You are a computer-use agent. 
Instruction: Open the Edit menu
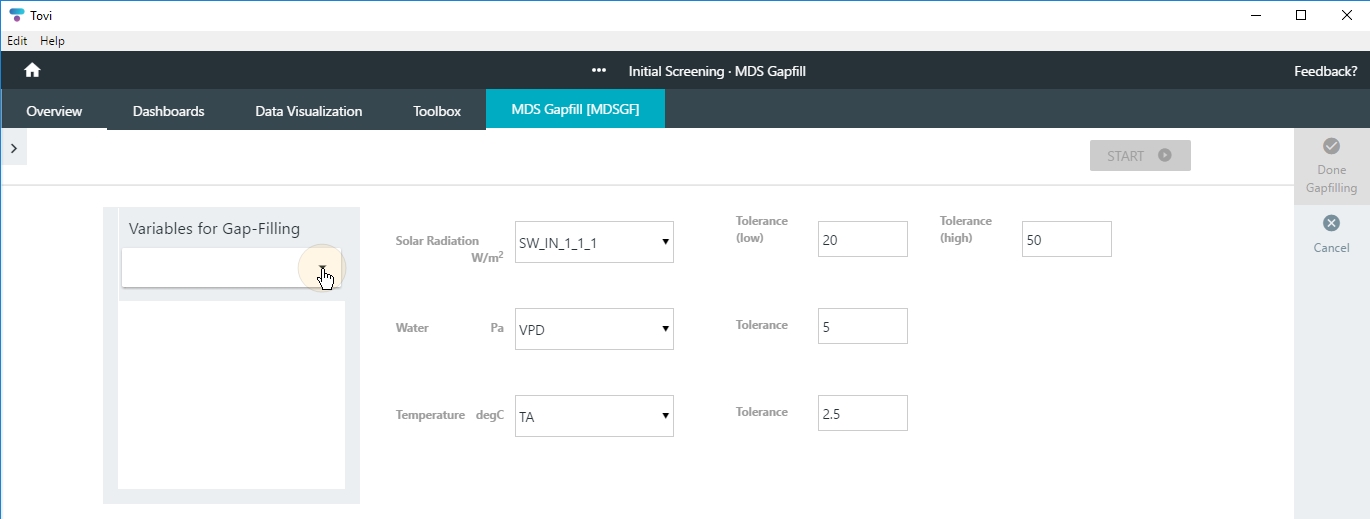pos(17,41)
